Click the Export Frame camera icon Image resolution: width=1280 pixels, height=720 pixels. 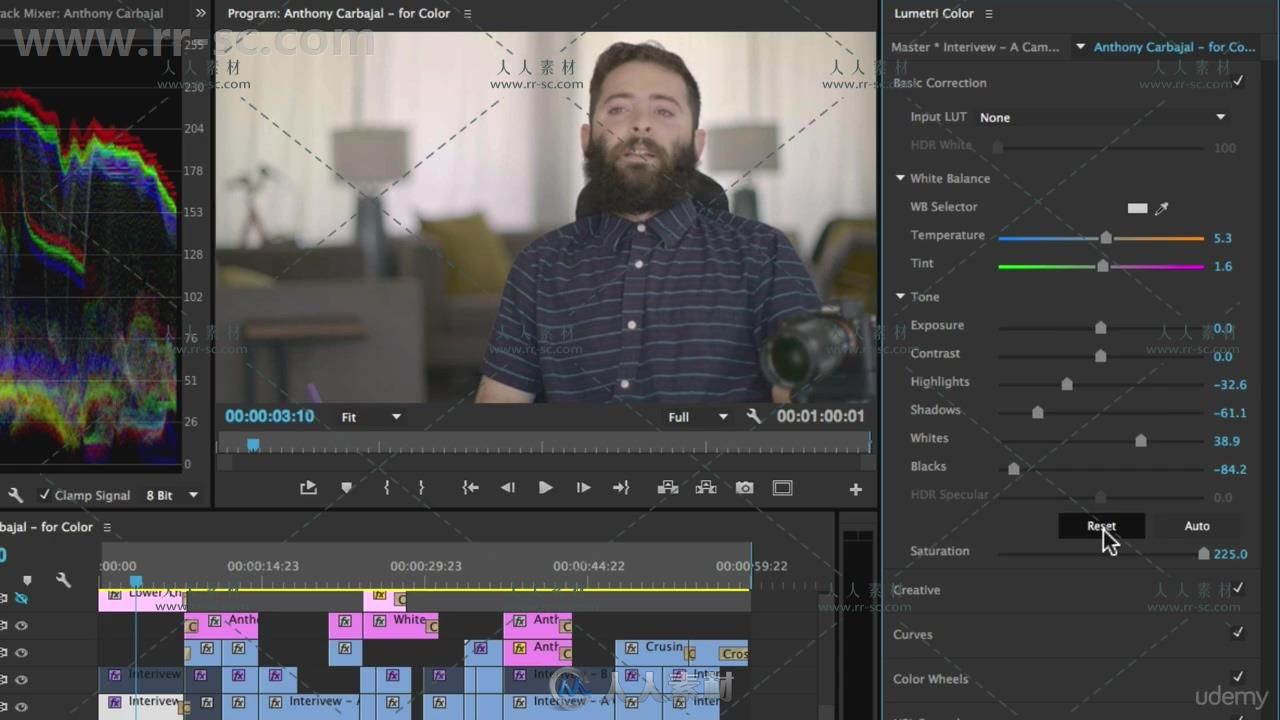pos(744,488)
